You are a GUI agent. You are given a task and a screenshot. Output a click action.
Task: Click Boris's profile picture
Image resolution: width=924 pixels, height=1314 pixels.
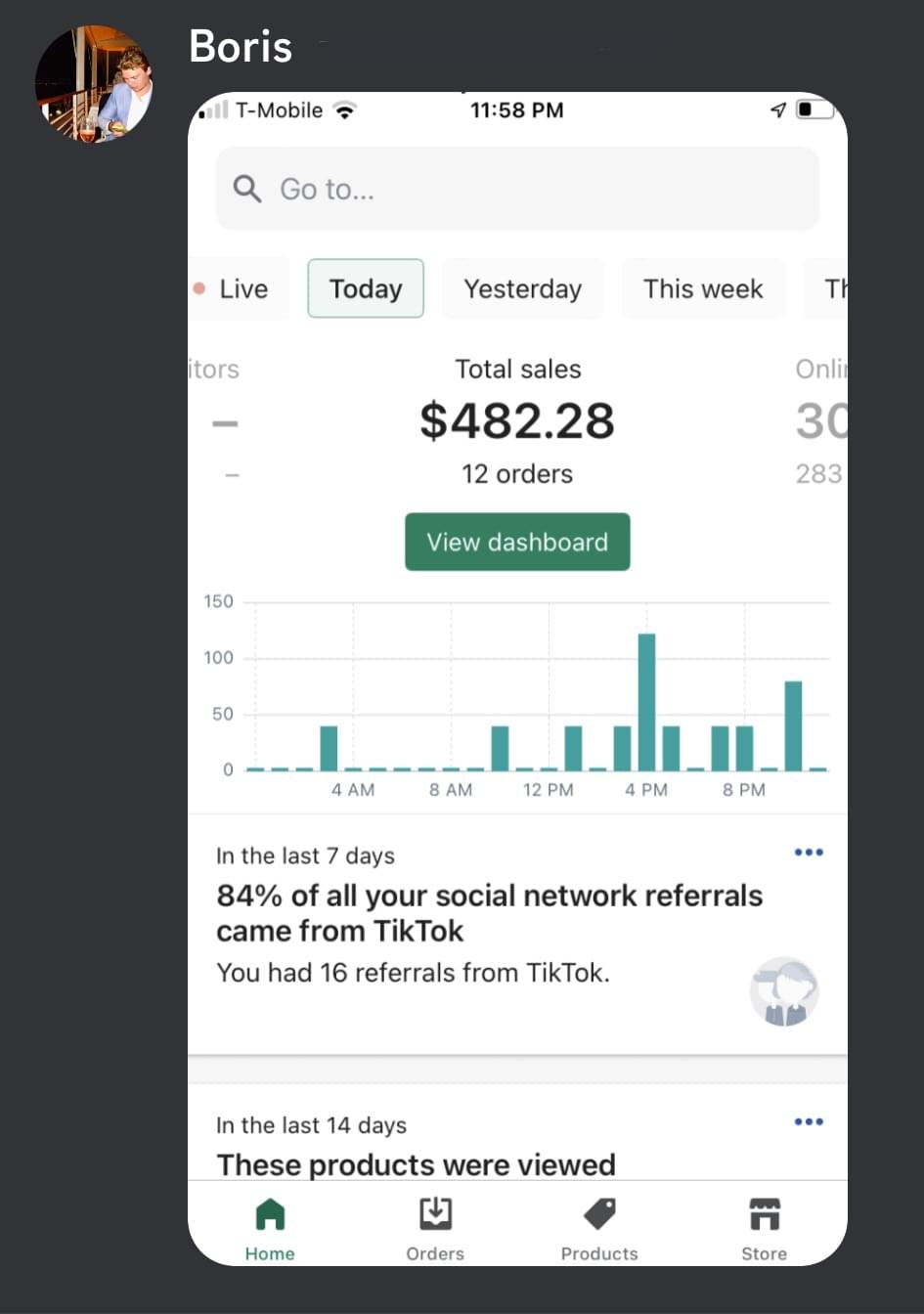click(94, 84)
